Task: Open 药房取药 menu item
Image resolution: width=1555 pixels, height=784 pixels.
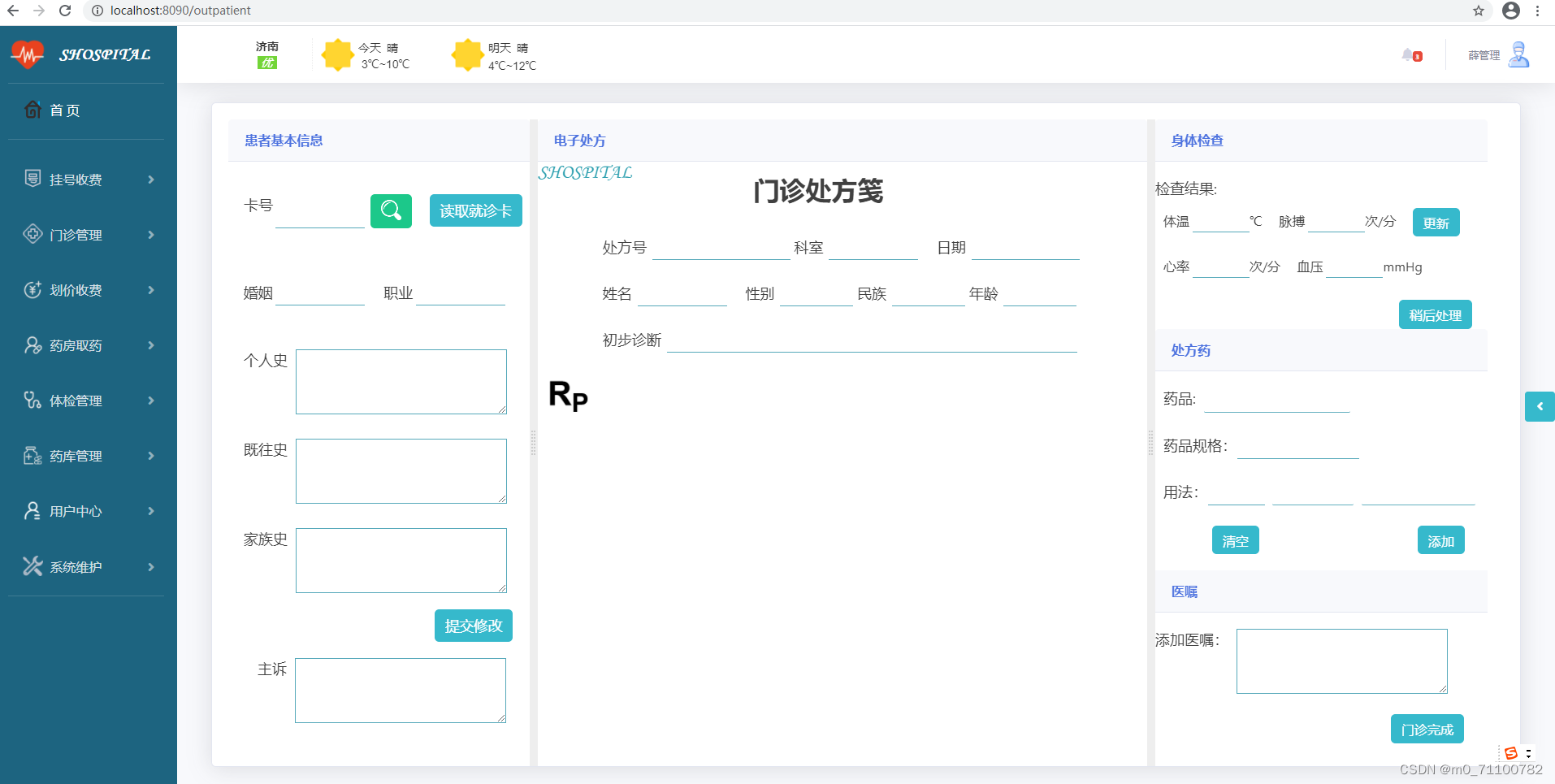Action: [76, 345]
